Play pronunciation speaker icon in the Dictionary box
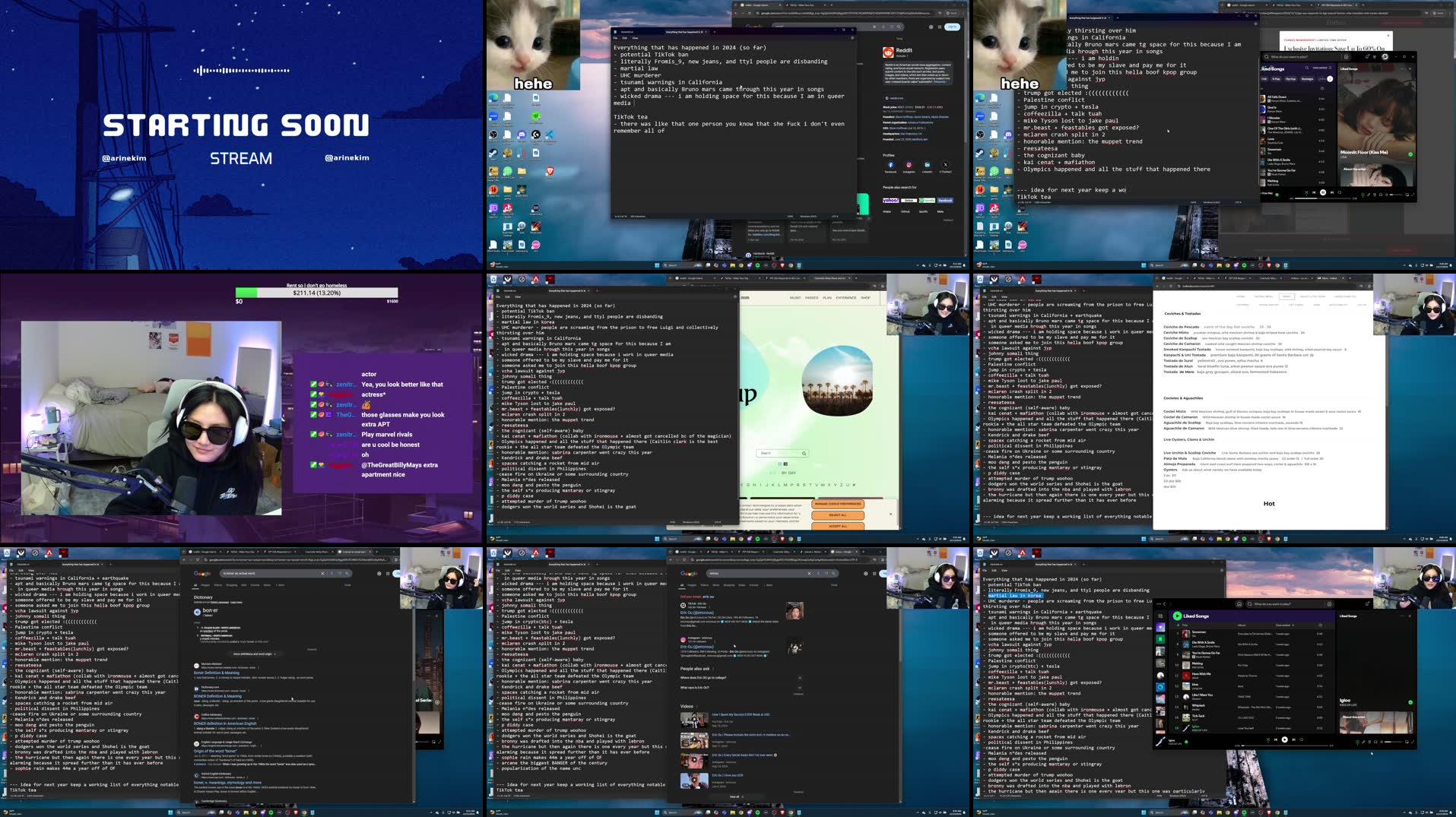 point(197,612)
